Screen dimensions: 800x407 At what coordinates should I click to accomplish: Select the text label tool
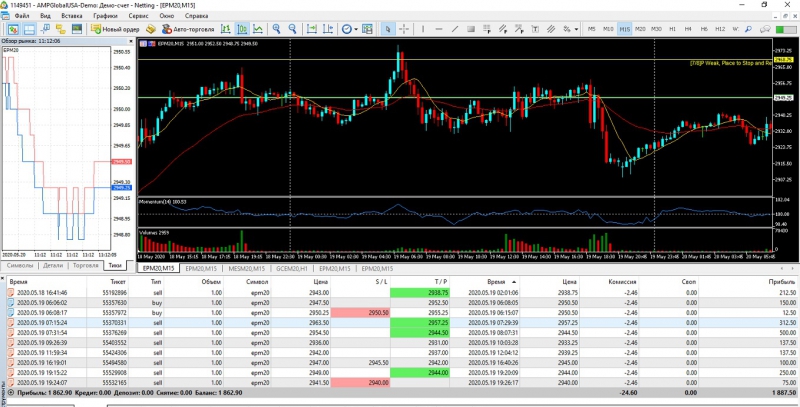tap(535, 29)
